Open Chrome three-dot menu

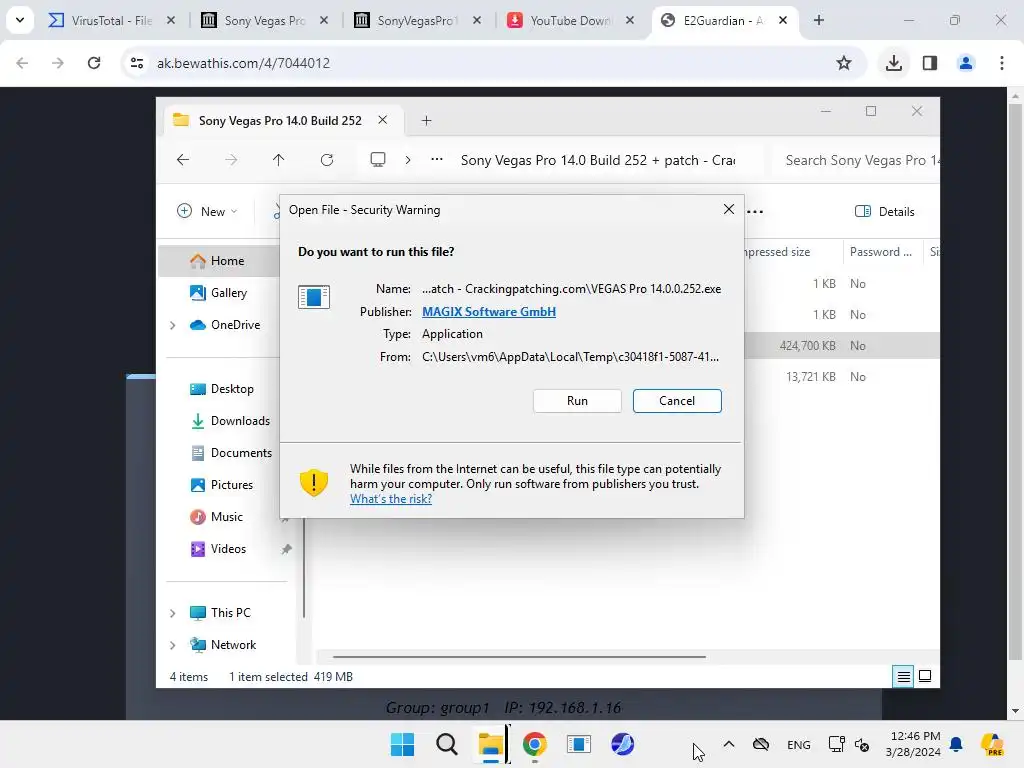click(x=1001, y=63)
